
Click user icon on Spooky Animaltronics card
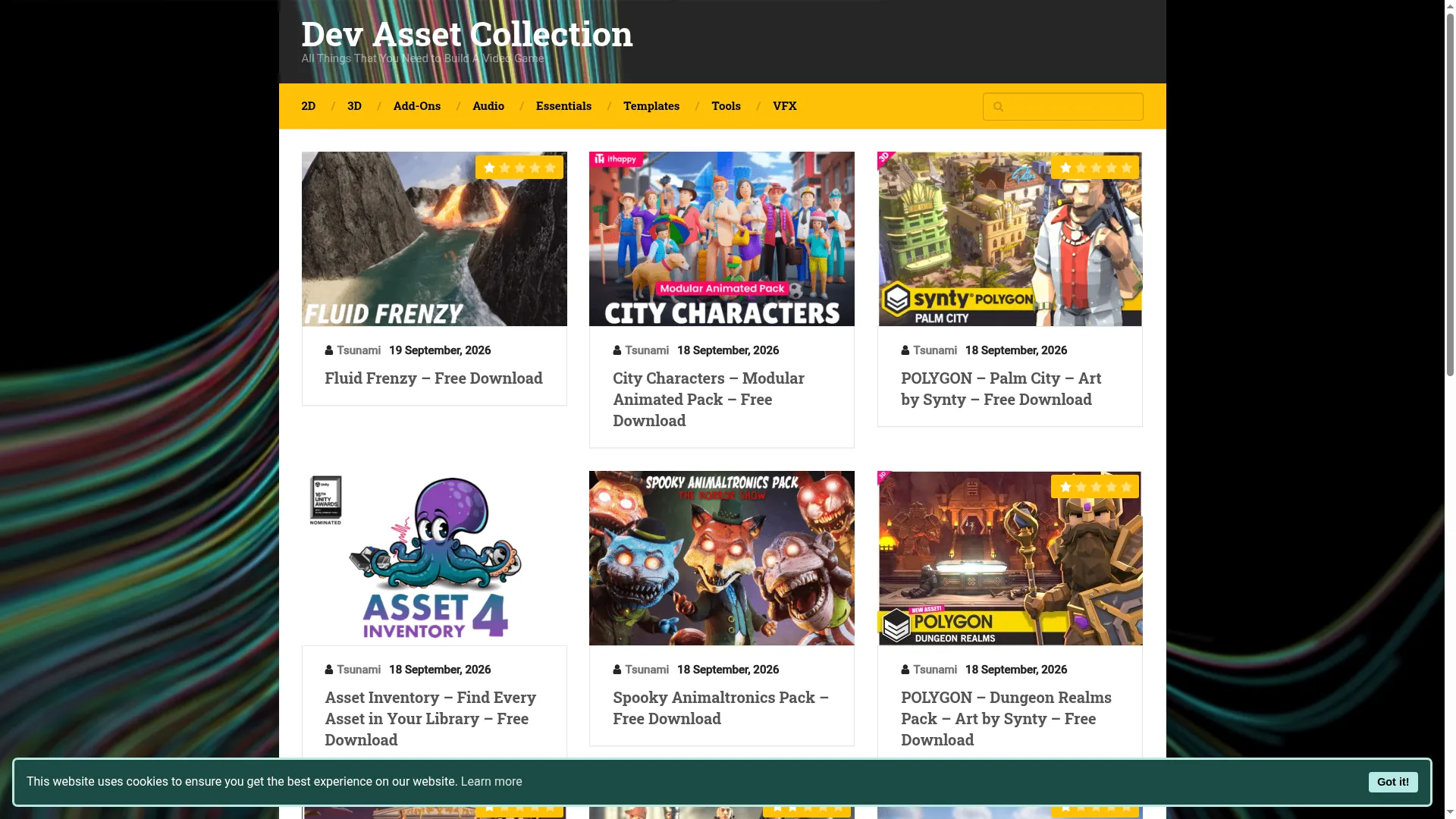617,670
